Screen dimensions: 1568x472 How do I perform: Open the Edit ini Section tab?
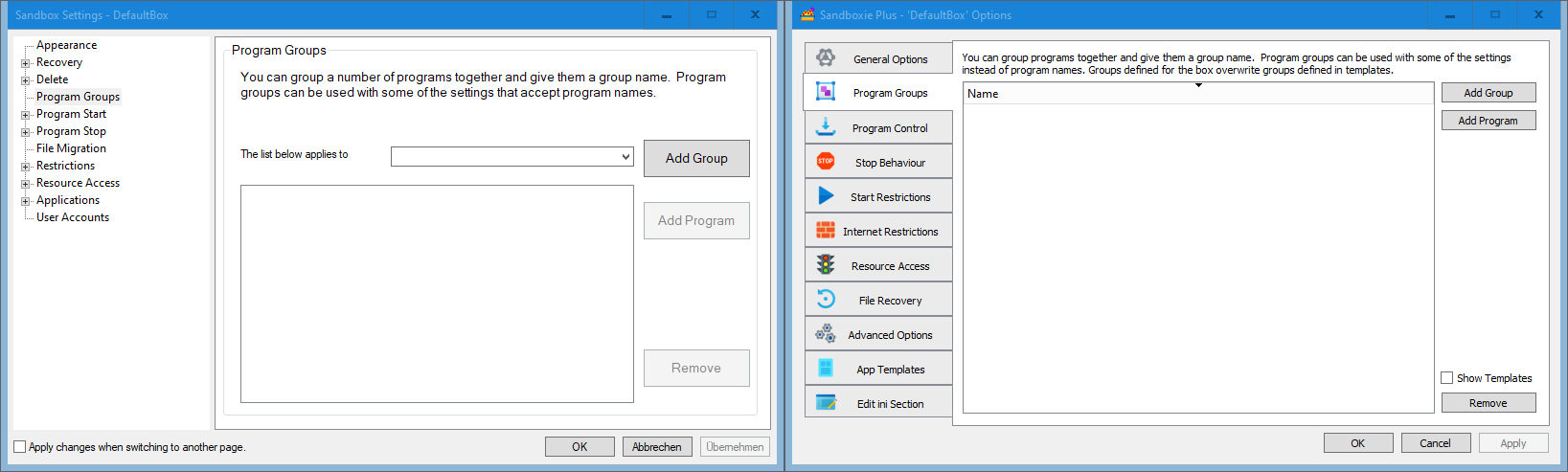coord(878,404)
